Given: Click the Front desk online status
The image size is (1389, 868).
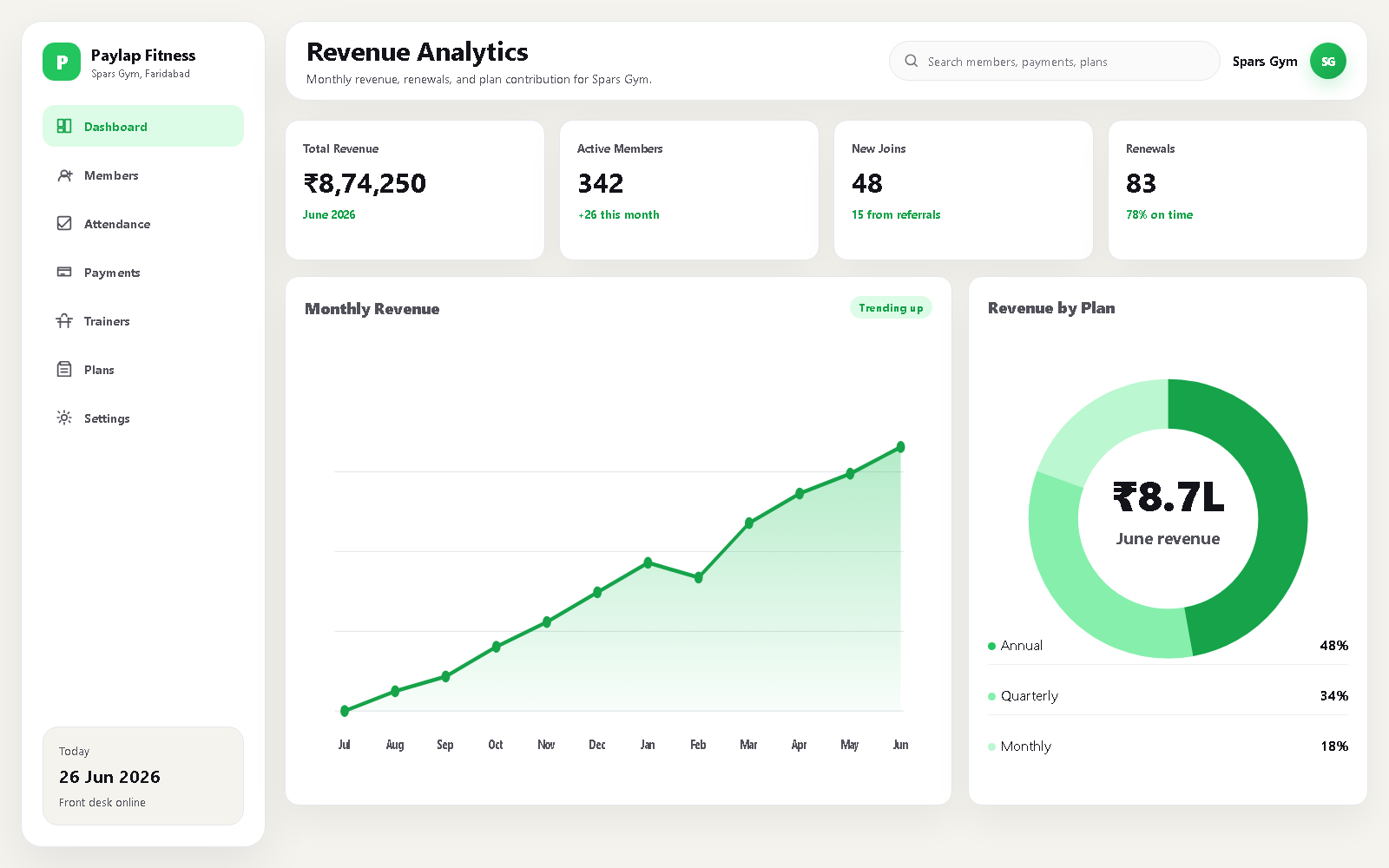Looking at the screenshot, I should tap(102, 803).
